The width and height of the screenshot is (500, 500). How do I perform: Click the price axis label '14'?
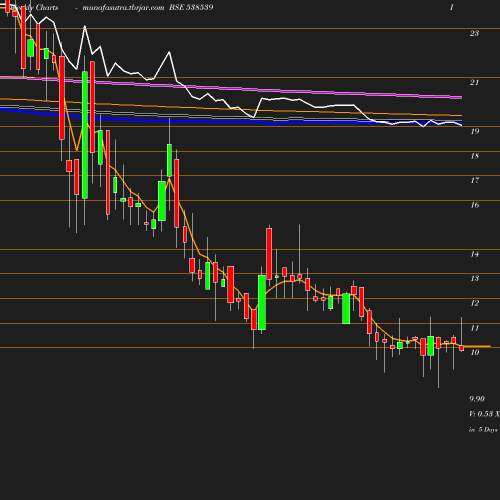(x=475, y=254)
